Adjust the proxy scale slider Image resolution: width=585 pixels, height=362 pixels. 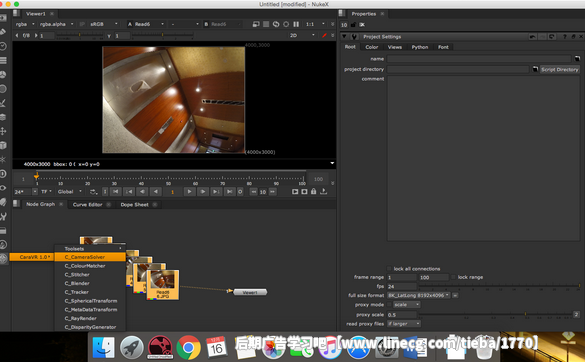(x=495, y=315)
